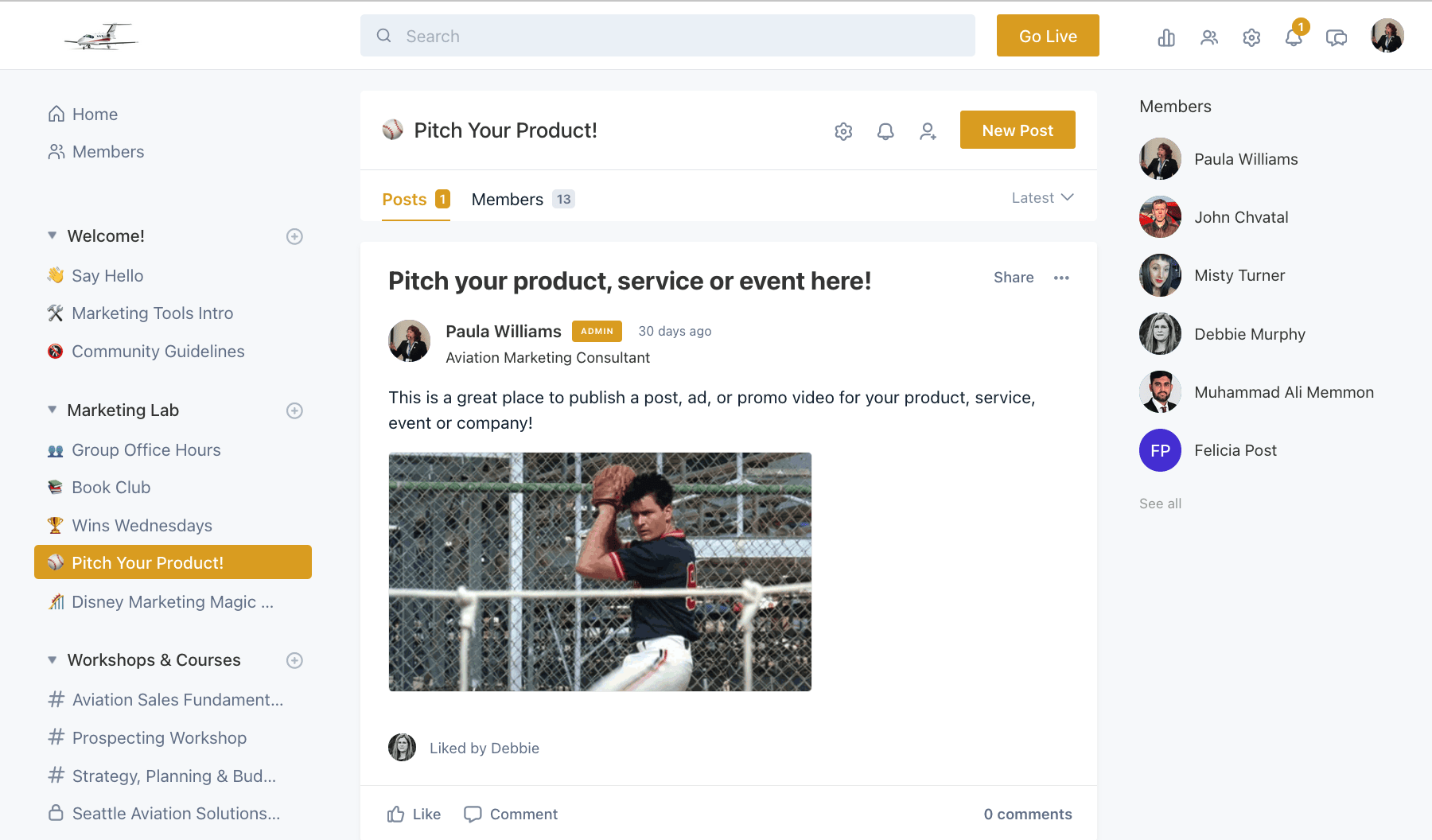Collapse the Marketing Lab section
The image size is (1432, 840).
coord(52,410)
